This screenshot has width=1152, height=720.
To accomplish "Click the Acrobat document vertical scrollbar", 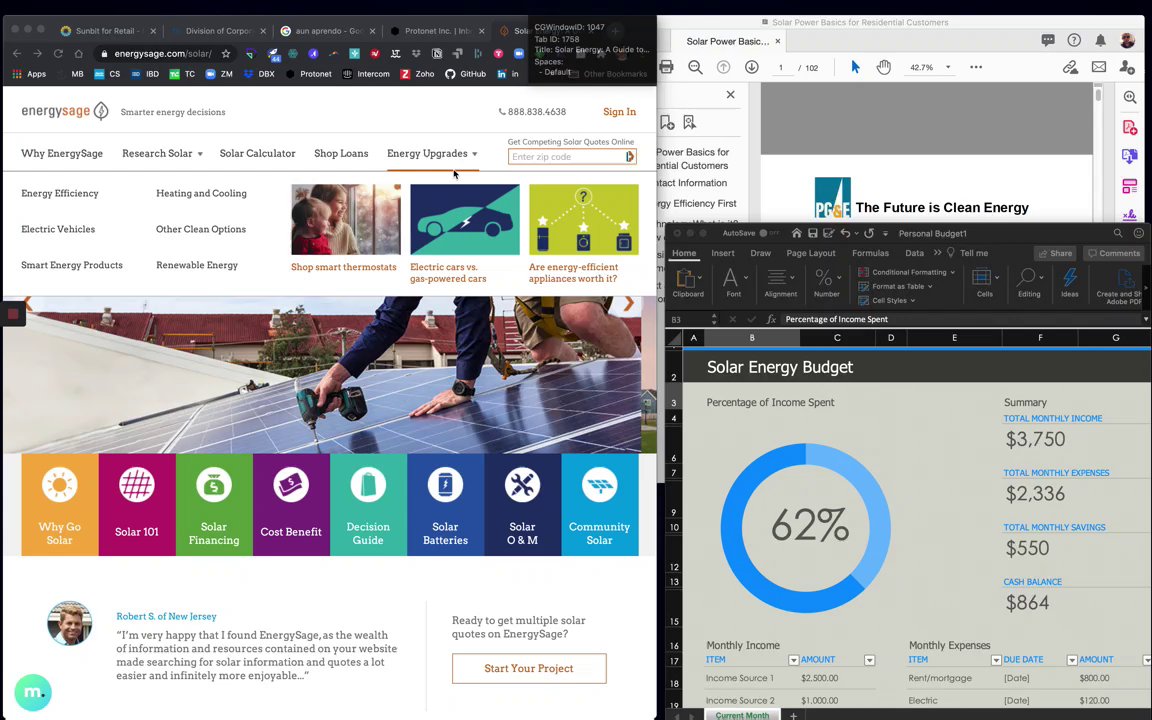I will 1098,94.
